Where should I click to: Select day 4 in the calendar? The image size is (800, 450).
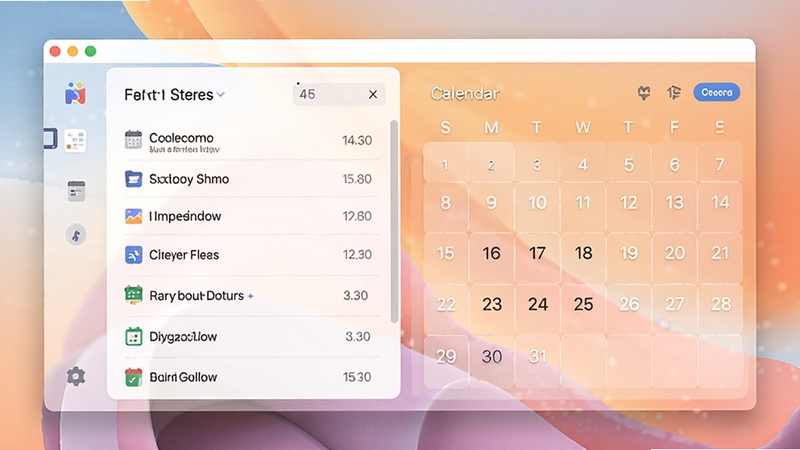point(583,164)
